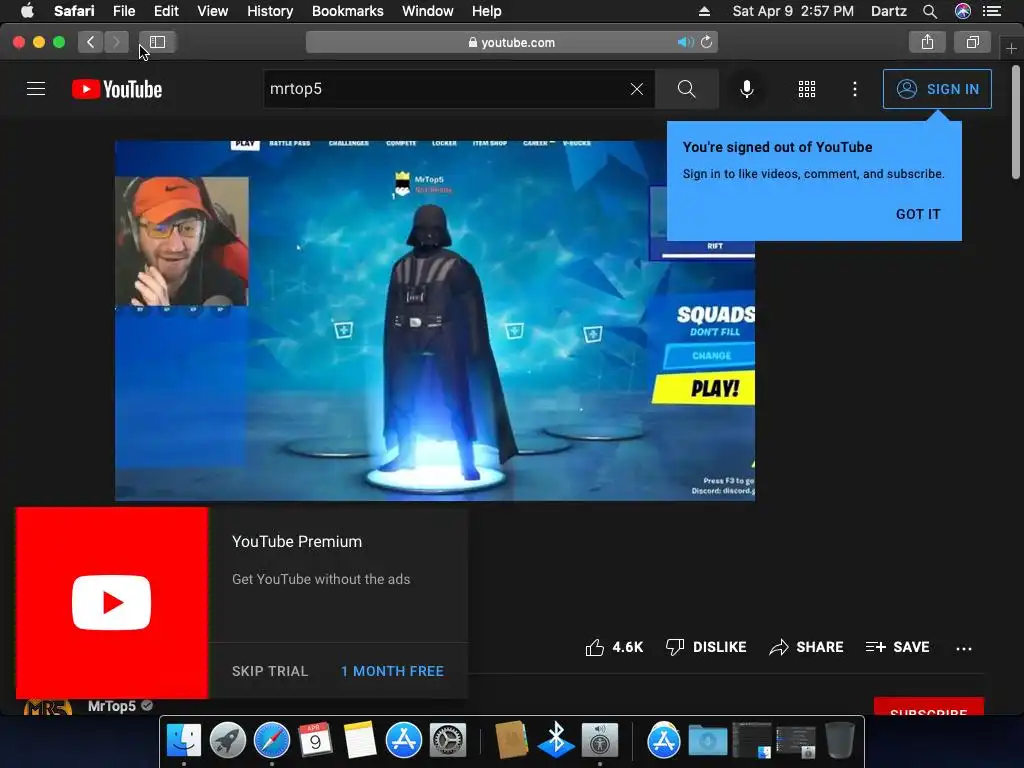This screenshot has height=768, width=1024.
Task: Toggle the Safari sidebar
Action: click(x=157, y=42)
